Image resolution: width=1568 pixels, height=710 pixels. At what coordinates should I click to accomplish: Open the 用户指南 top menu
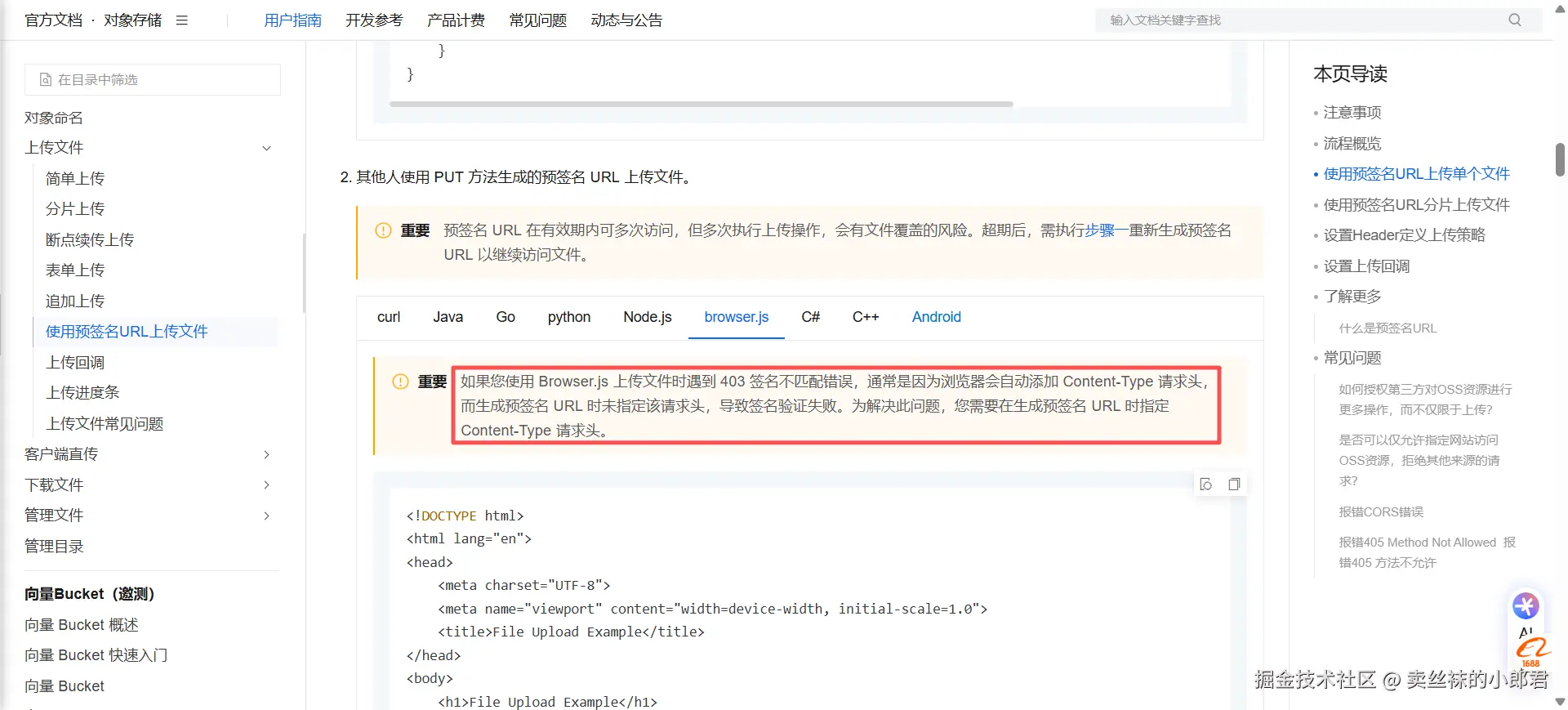292,20
